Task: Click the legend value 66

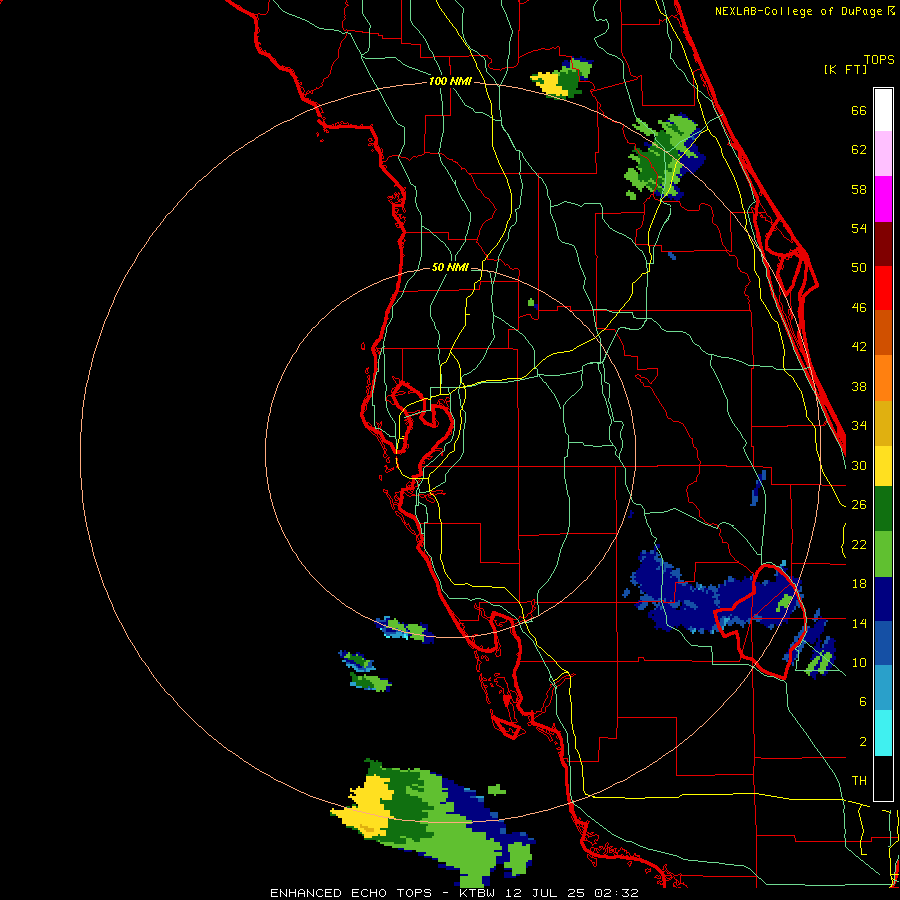Action: click(859, 111)
